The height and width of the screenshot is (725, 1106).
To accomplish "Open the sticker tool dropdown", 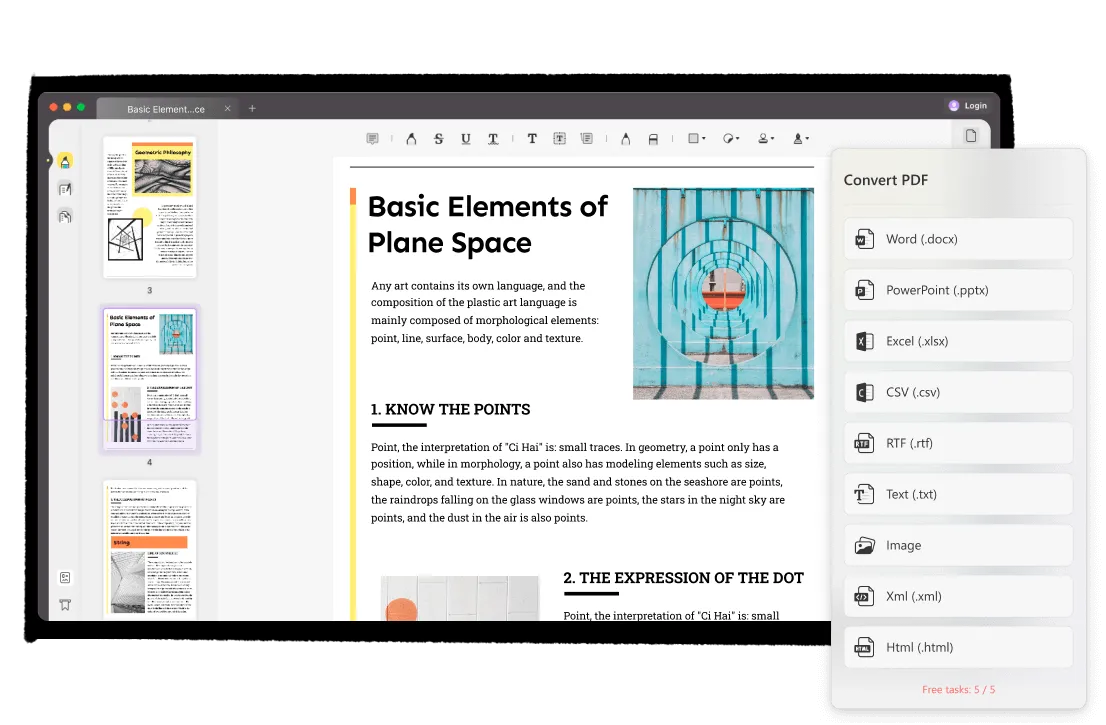I will (731, 139).
